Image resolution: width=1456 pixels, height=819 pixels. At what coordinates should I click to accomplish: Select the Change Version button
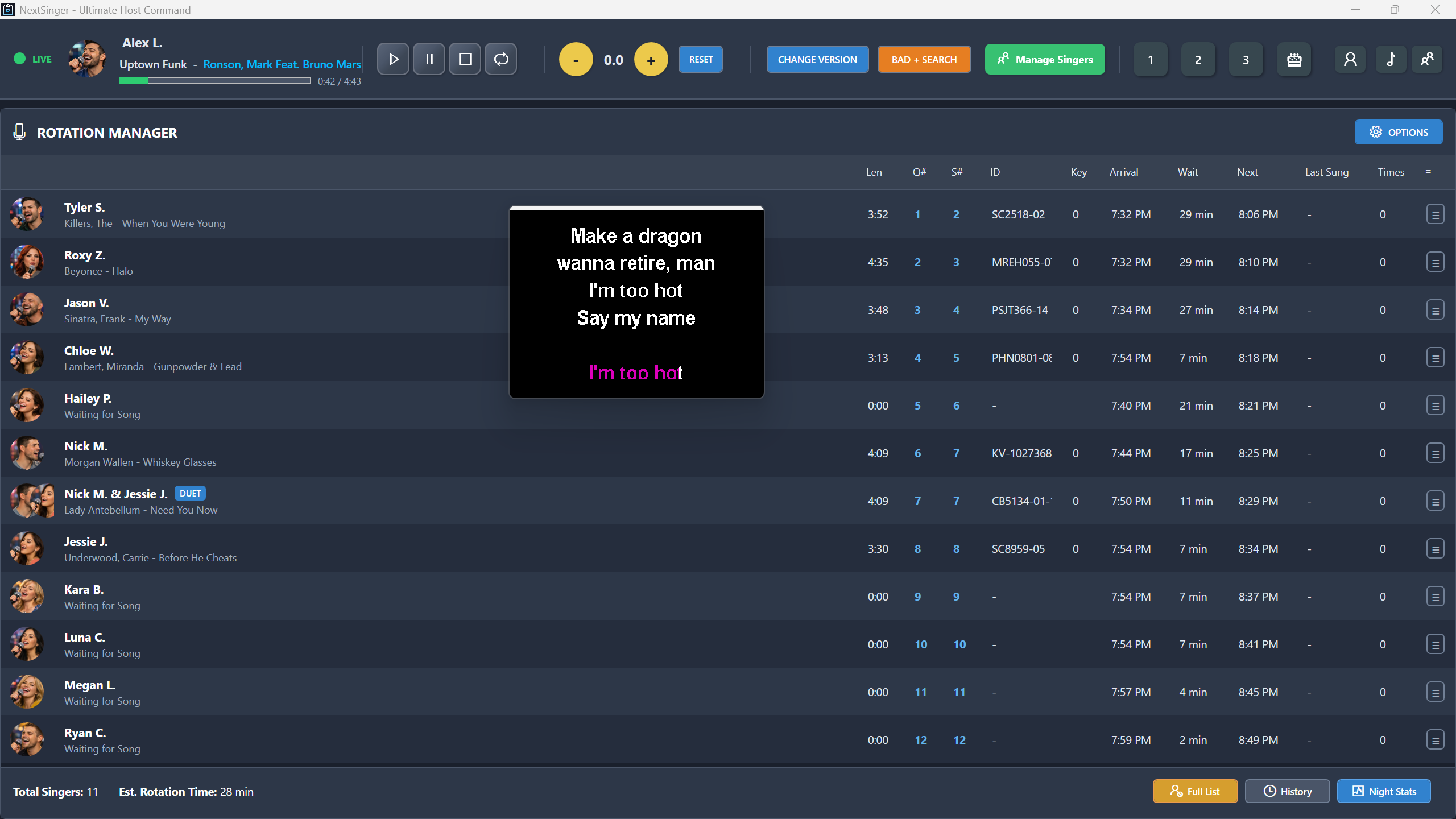pyautogui.click(x=817, y=59)
